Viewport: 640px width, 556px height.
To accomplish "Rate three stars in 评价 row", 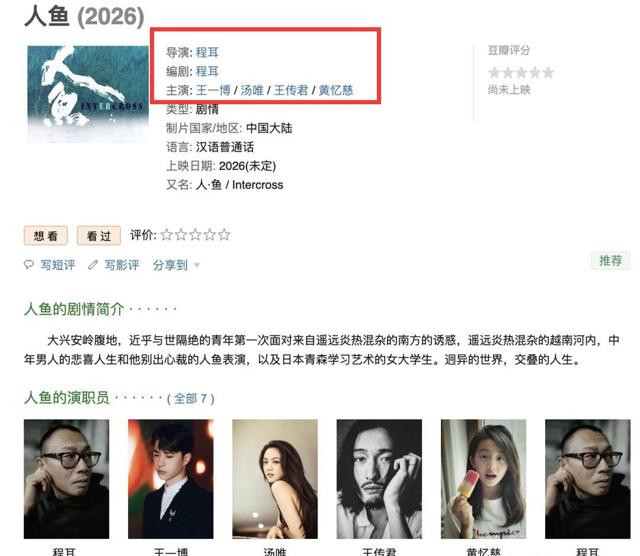I will click(196, 235).
